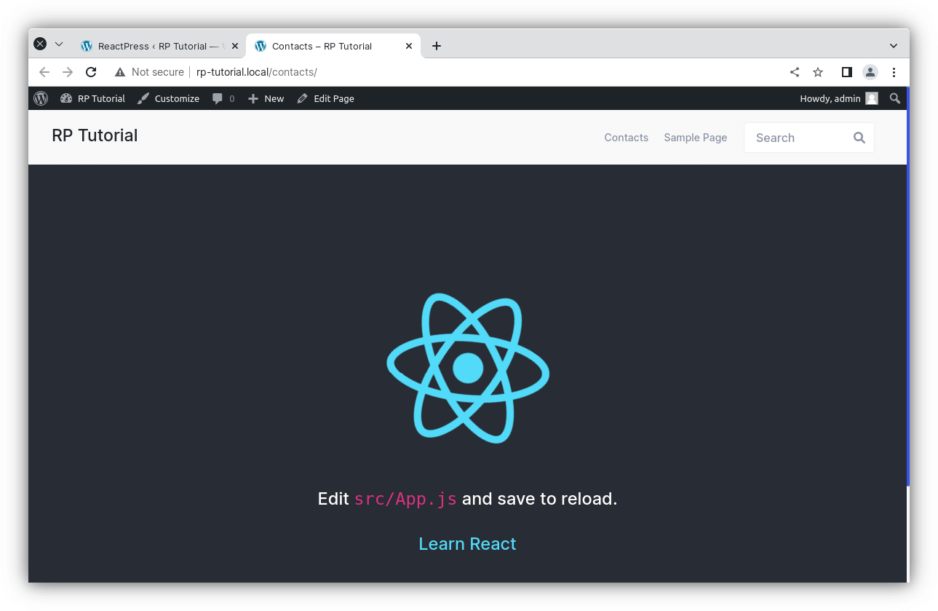938x611 pixels.
Task: Click the search magnifier inside the site header
Action: click(859, 137)
